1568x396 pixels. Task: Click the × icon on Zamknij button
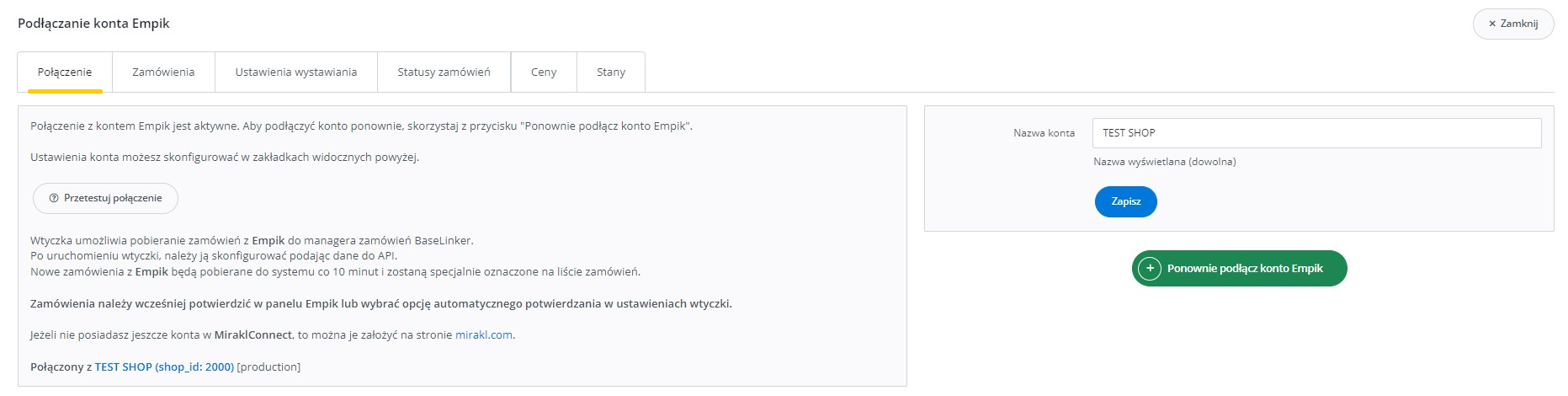point(1492,24)
